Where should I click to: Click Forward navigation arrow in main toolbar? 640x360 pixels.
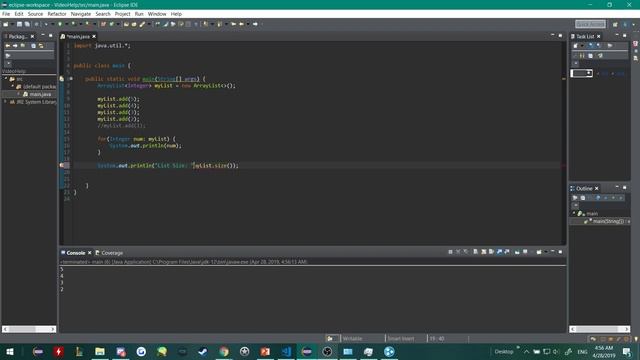(255, 24)
